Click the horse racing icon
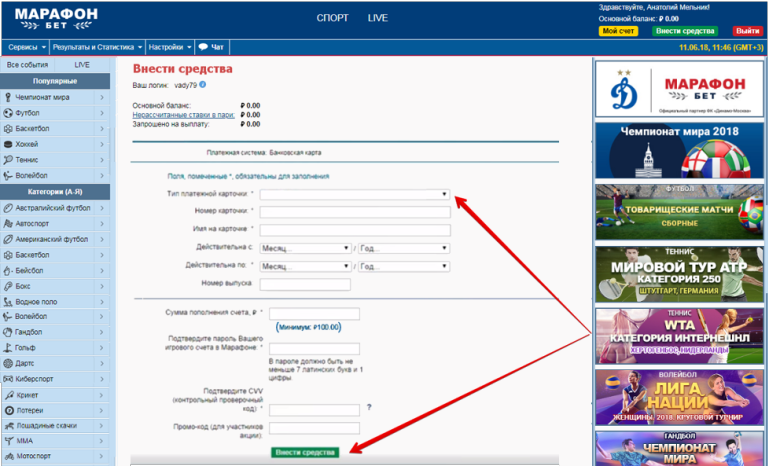The height and width of the screenshot is (466, 768). point(9,426)
